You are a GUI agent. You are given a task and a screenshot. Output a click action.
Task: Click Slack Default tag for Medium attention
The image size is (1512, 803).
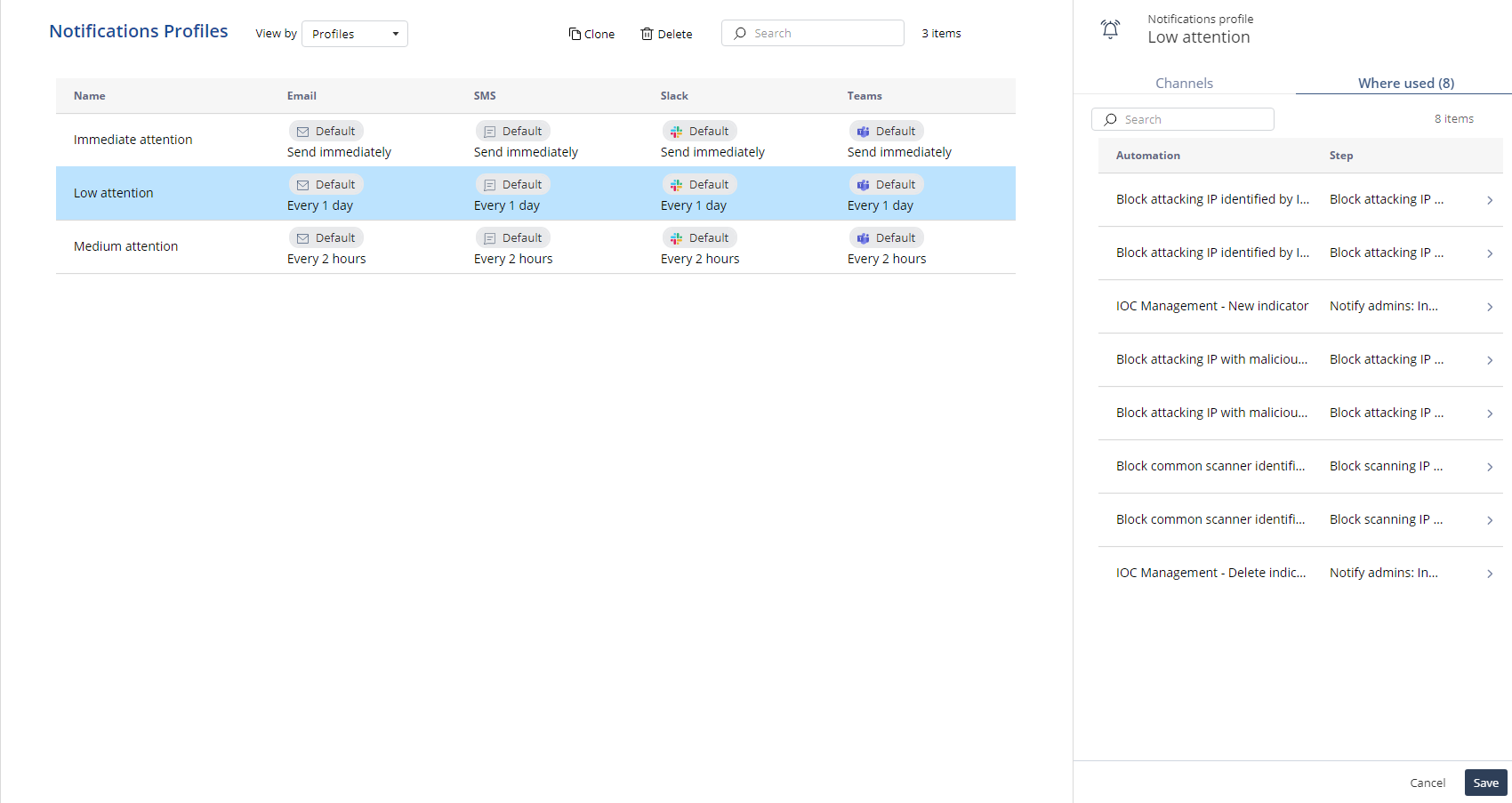(x=699, y=237)
